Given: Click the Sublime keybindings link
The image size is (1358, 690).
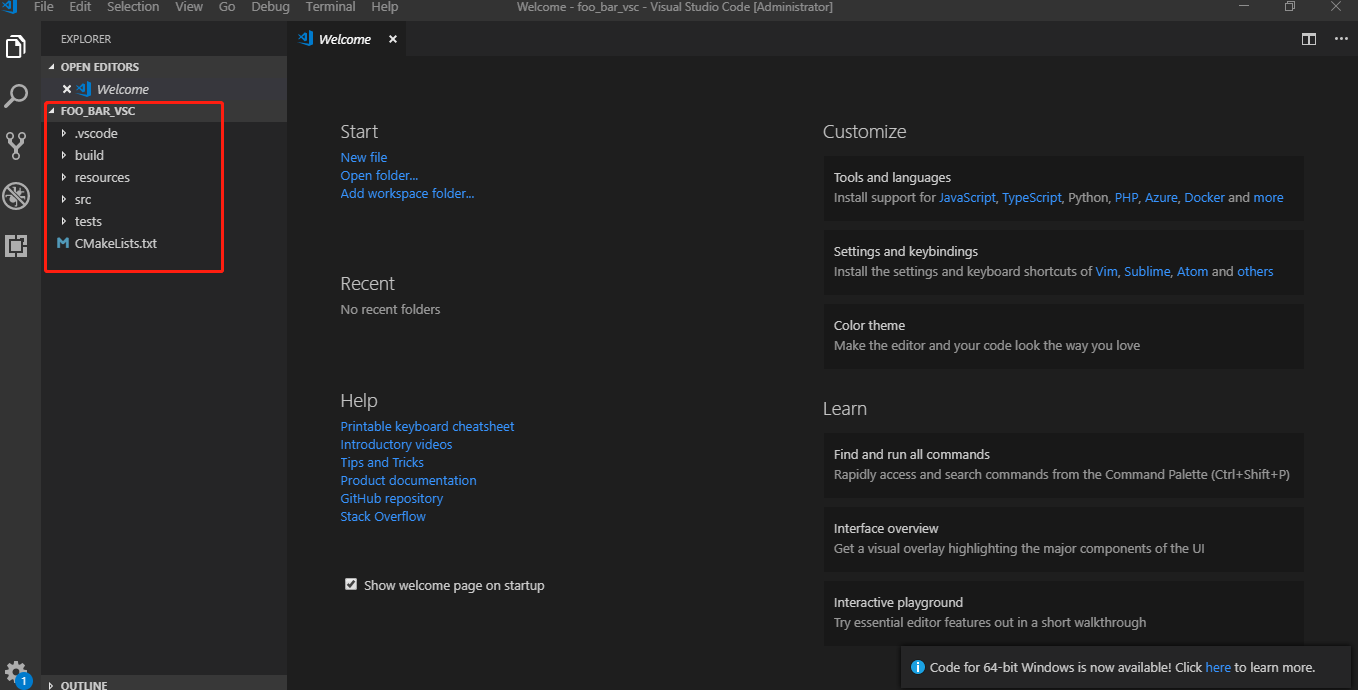Looking at the screenshot, I should point(1147,271).
